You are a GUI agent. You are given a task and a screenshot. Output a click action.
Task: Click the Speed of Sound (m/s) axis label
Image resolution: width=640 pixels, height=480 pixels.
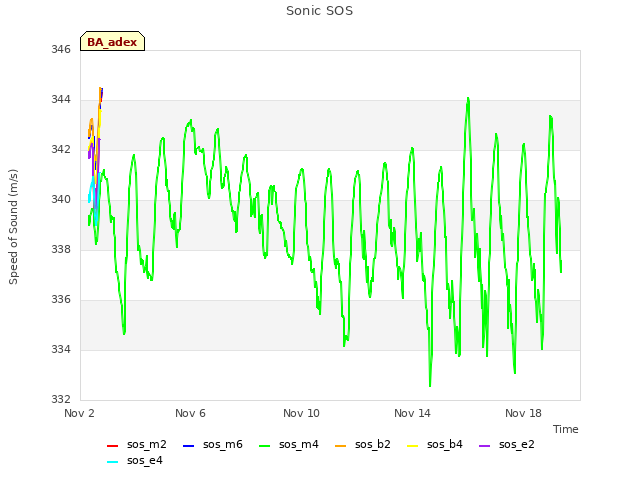point(13,227)
